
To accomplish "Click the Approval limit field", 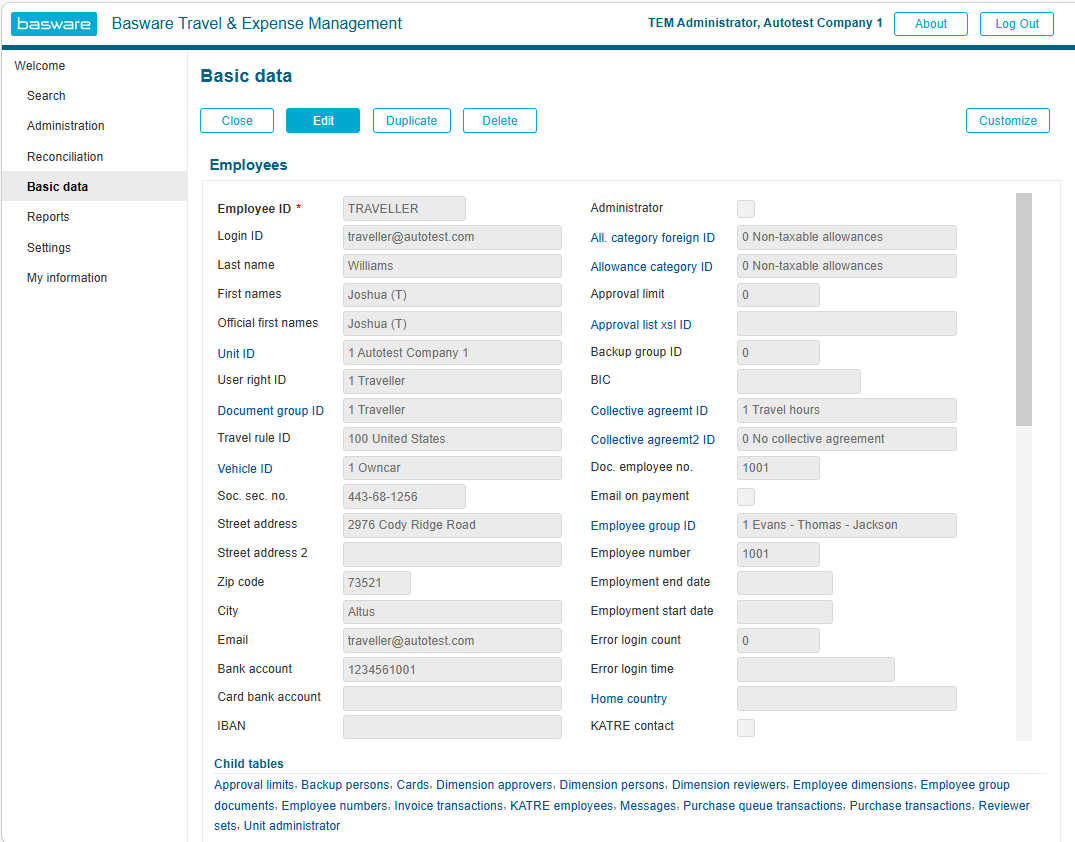I will (x=778, y=295).
